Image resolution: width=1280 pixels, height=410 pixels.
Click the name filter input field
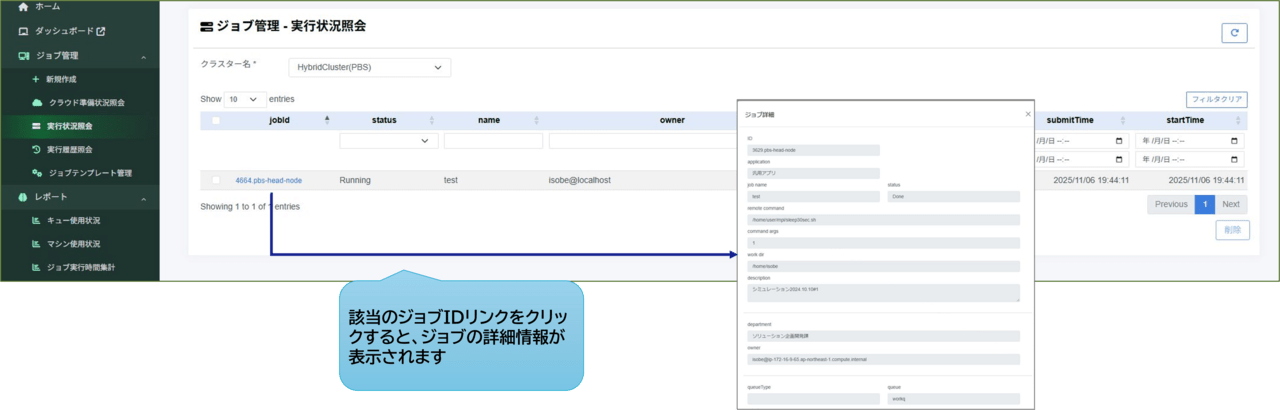[x=493, y=141]
